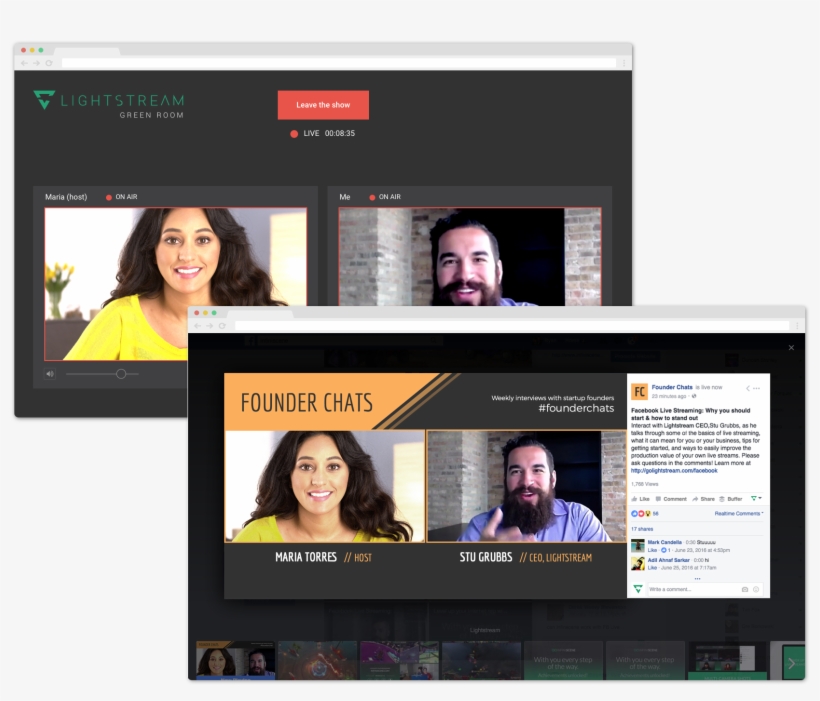
Task: Open the Realtime Comments dropdown
Action: coord(739,514)
